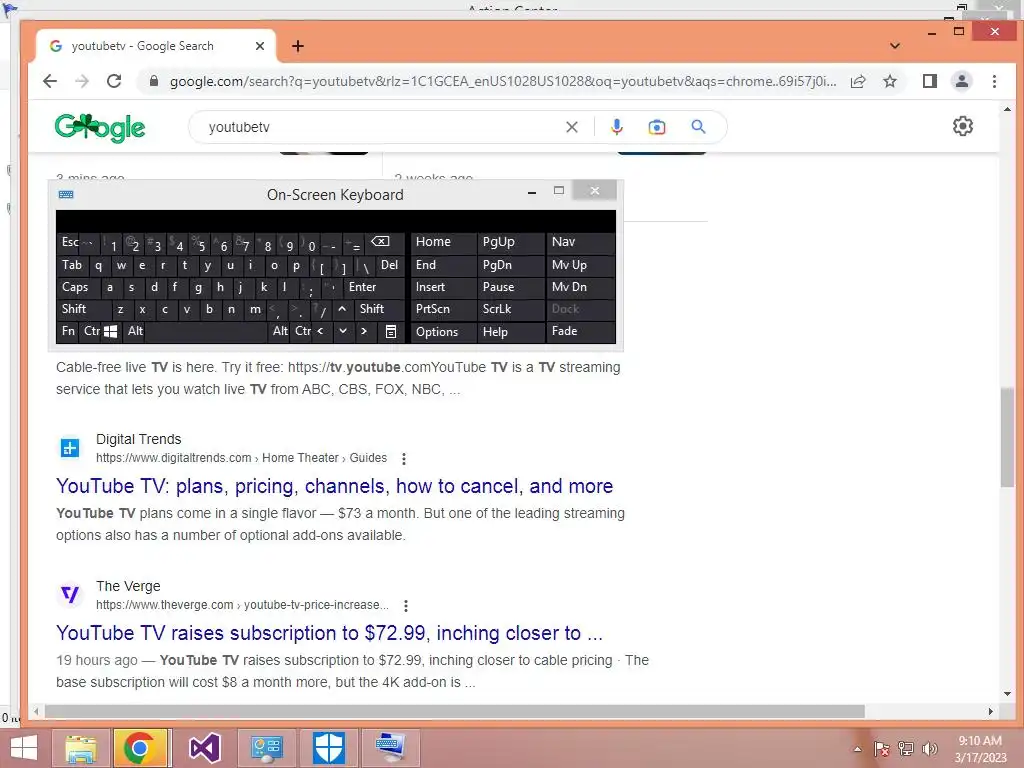
Task: Open YouTube TV raises subscription to $72.99 link
Action: (329, 633)
